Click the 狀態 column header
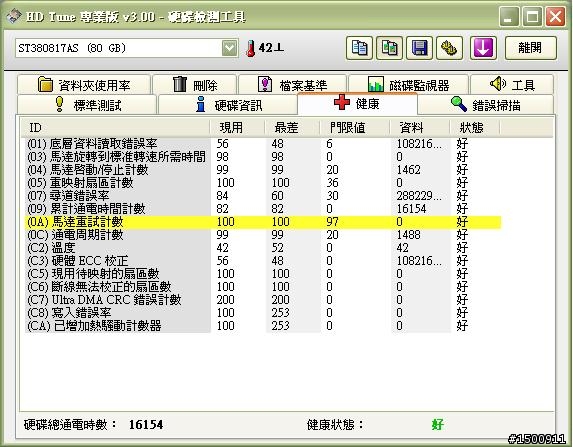The width and height of the screenshot is (573, 447). [x=475, y=128]
